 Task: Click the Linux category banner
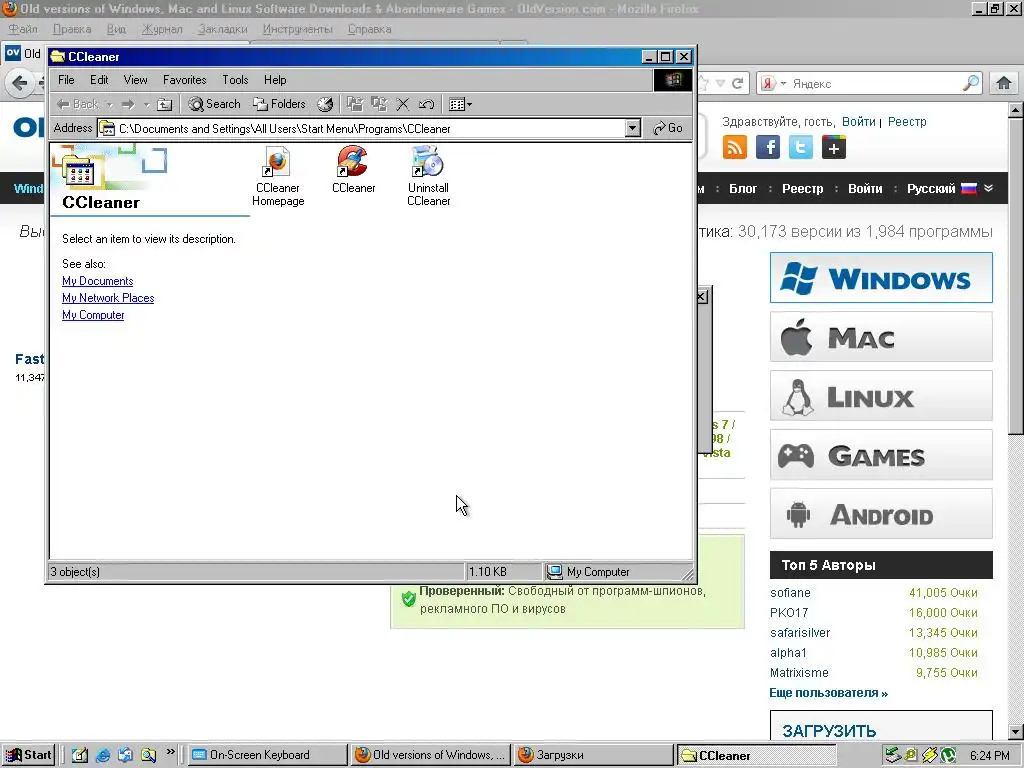881,396
